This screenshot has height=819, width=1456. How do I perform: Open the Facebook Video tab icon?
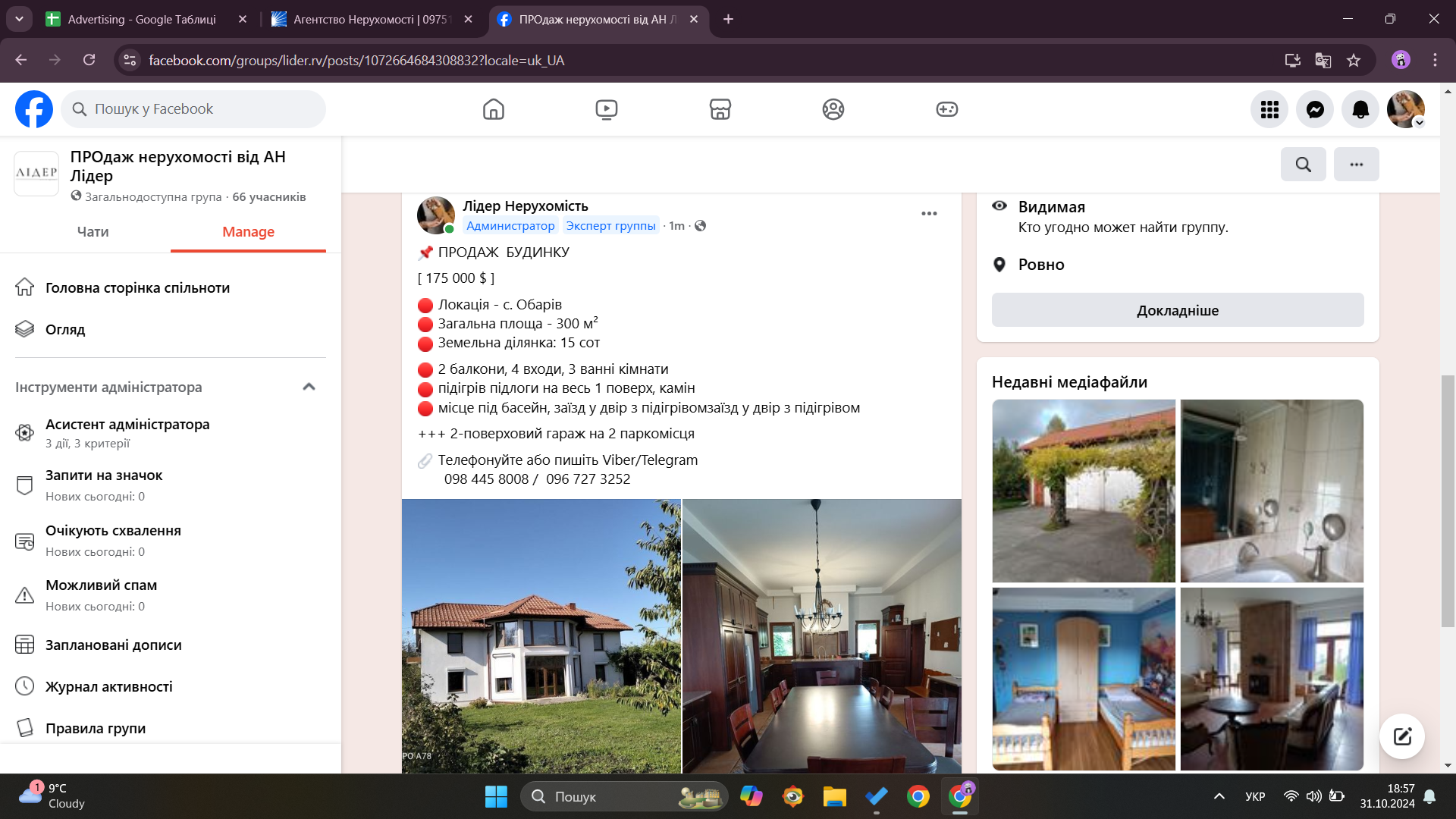click(x=606, y=109)
